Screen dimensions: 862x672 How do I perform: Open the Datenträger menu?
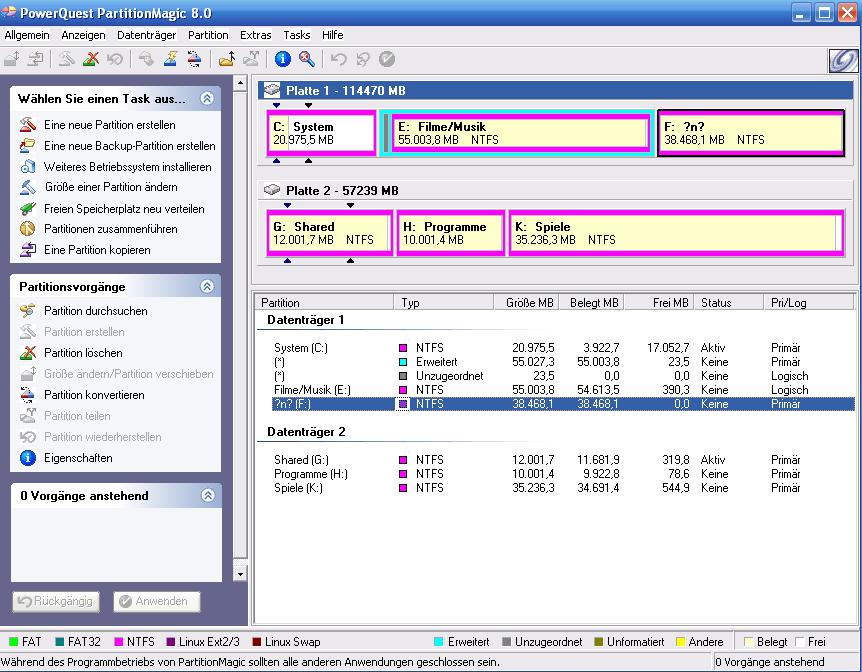[x=146, y=35]
